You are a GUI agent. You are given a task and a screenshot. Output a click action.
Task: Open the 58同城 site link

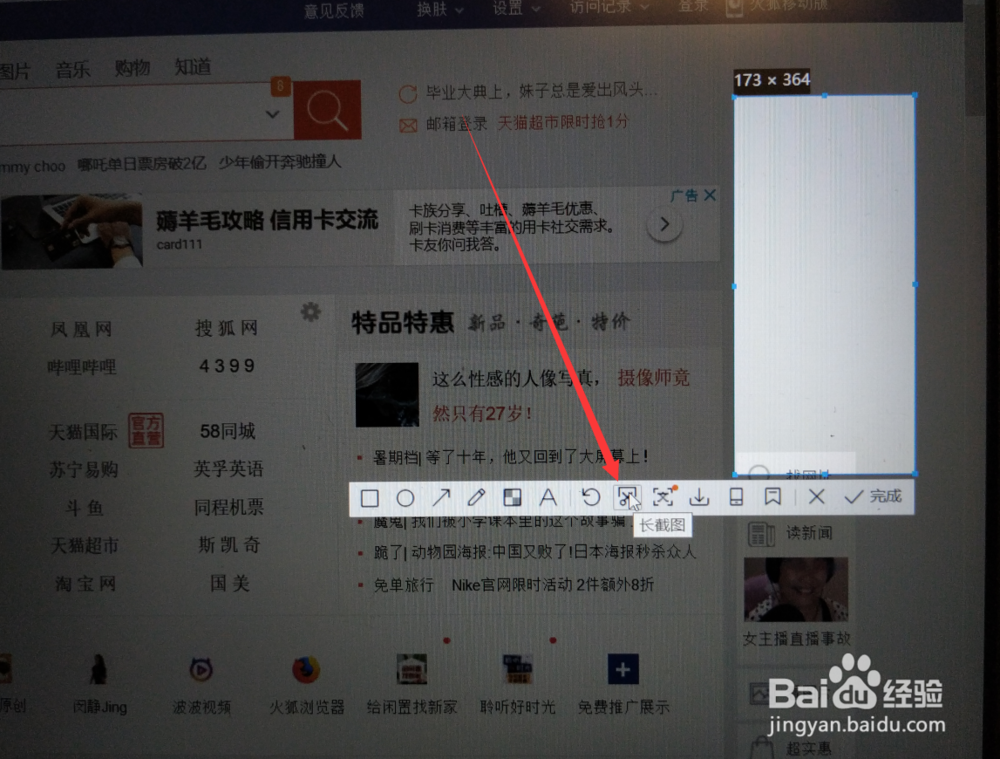coord(228,431)
